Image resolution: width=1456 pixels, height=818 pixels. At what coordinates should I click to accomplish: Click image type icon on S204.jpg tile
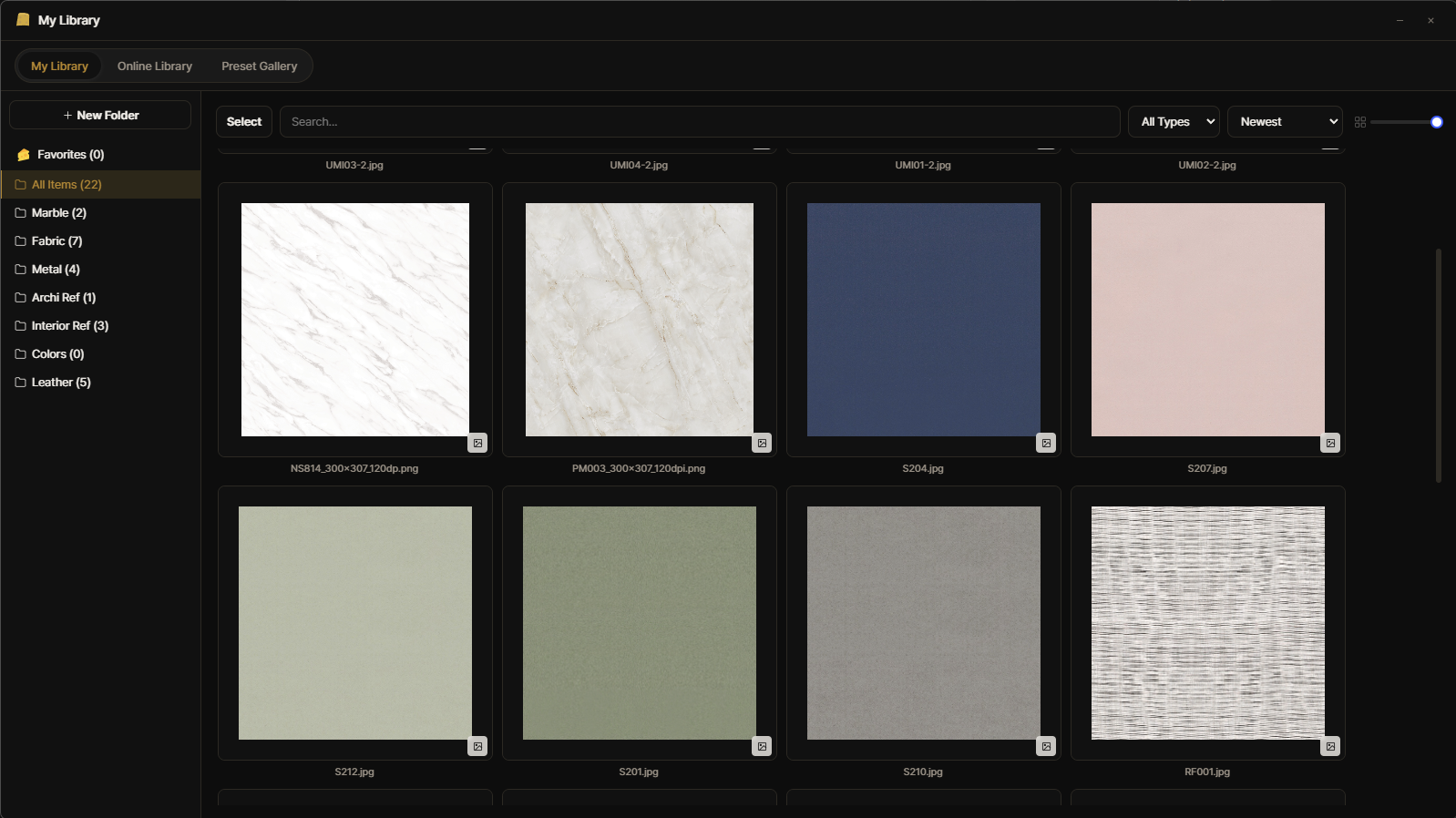[x=1046, y=444]
